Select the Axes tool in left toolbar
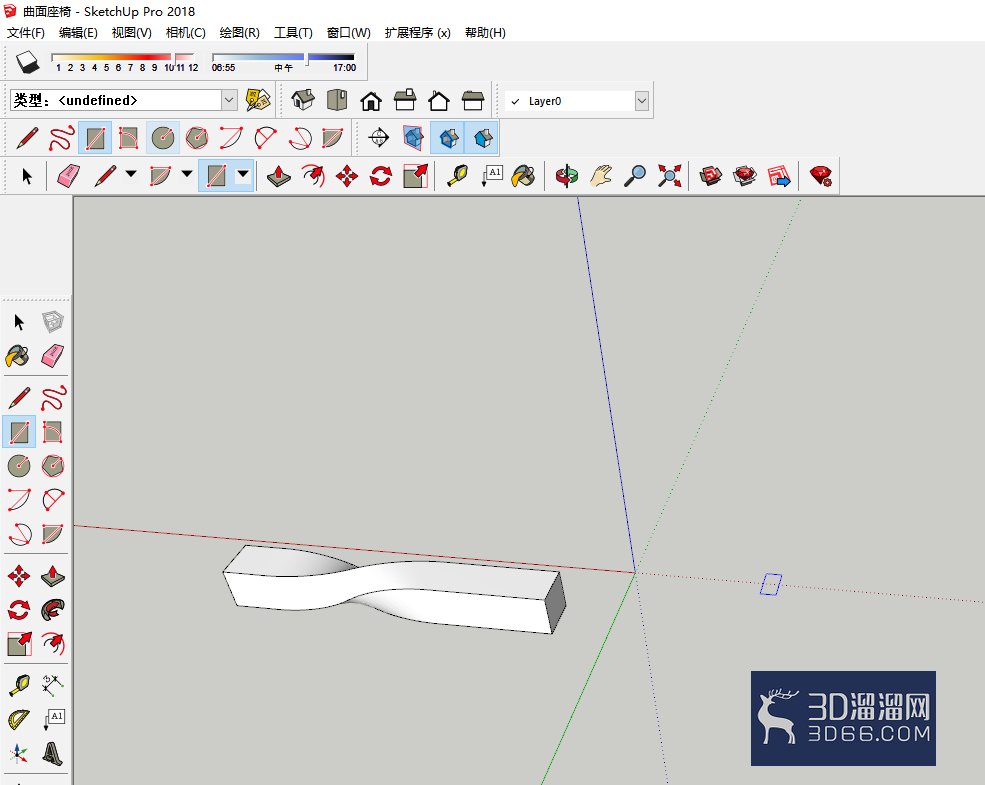This screenshot has height=785, width=985. pyautogui.click(x=19, y=753)
